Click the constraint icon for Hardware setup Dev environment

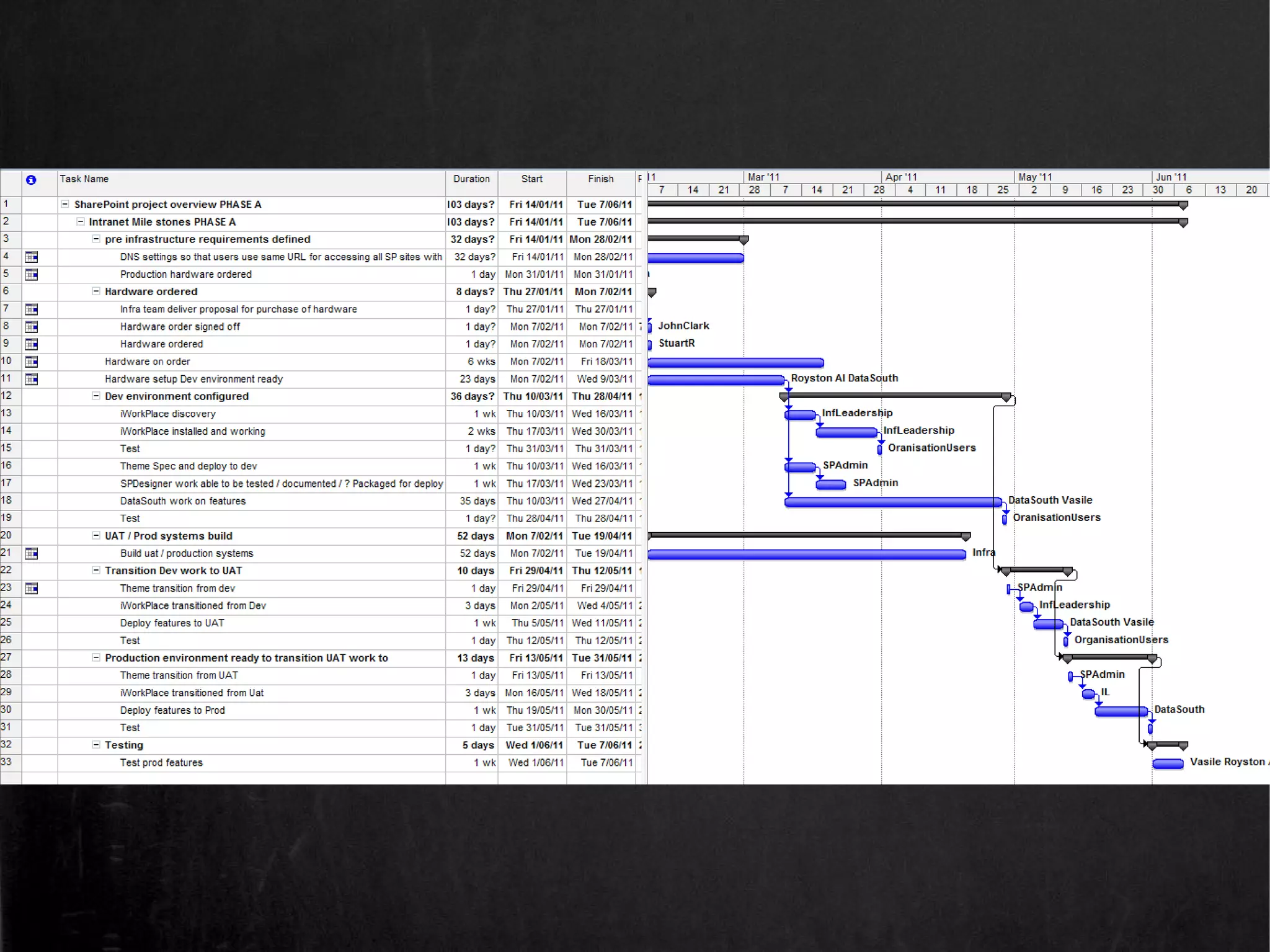coord(32,379)
